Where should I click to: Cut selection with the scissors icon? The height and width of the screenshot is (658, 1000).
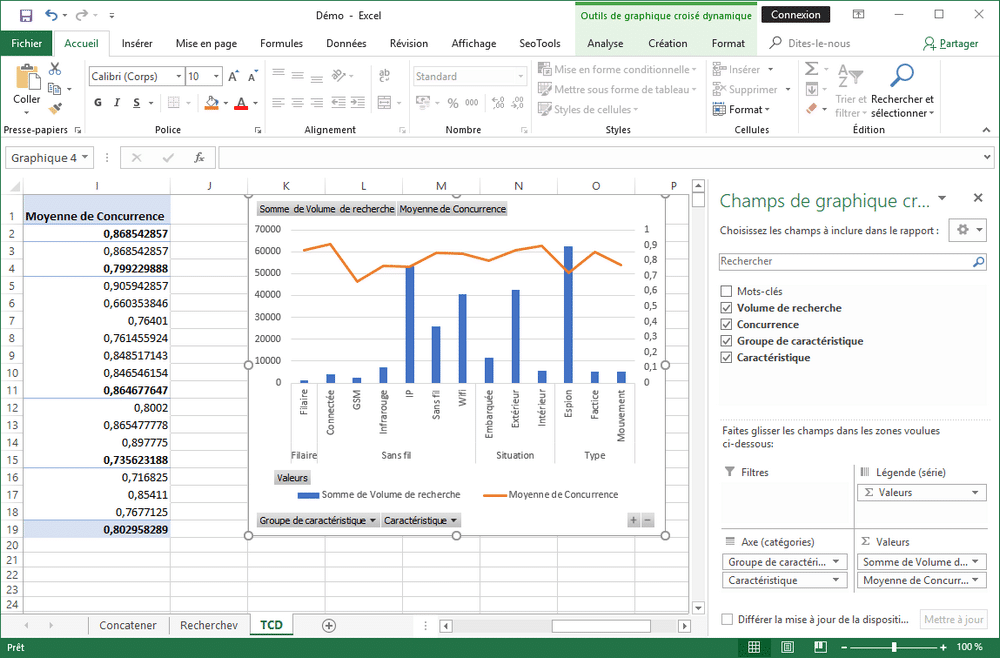[55, 69]
